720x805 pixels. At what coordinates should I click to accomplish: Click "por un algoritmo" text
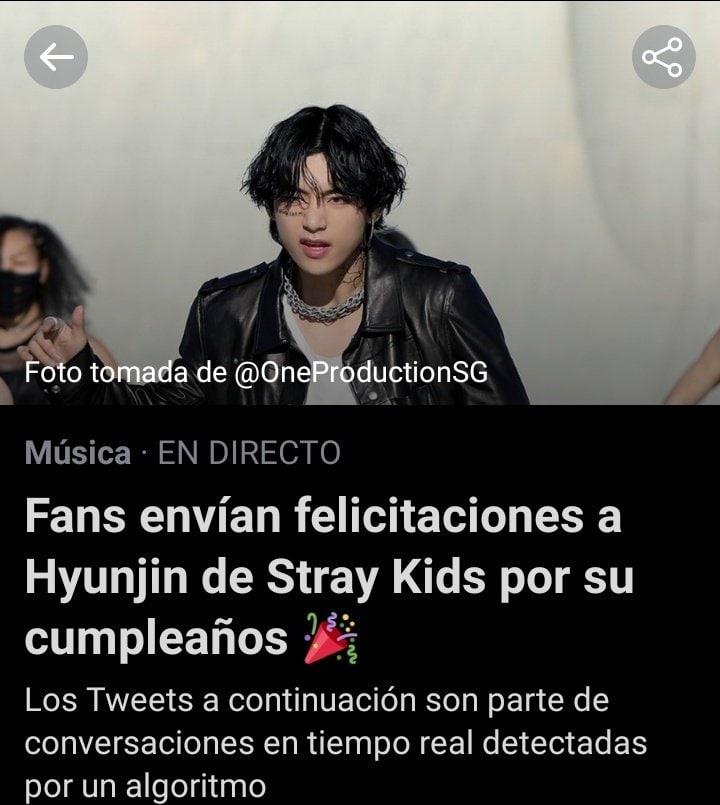click(x=145, y=785)
